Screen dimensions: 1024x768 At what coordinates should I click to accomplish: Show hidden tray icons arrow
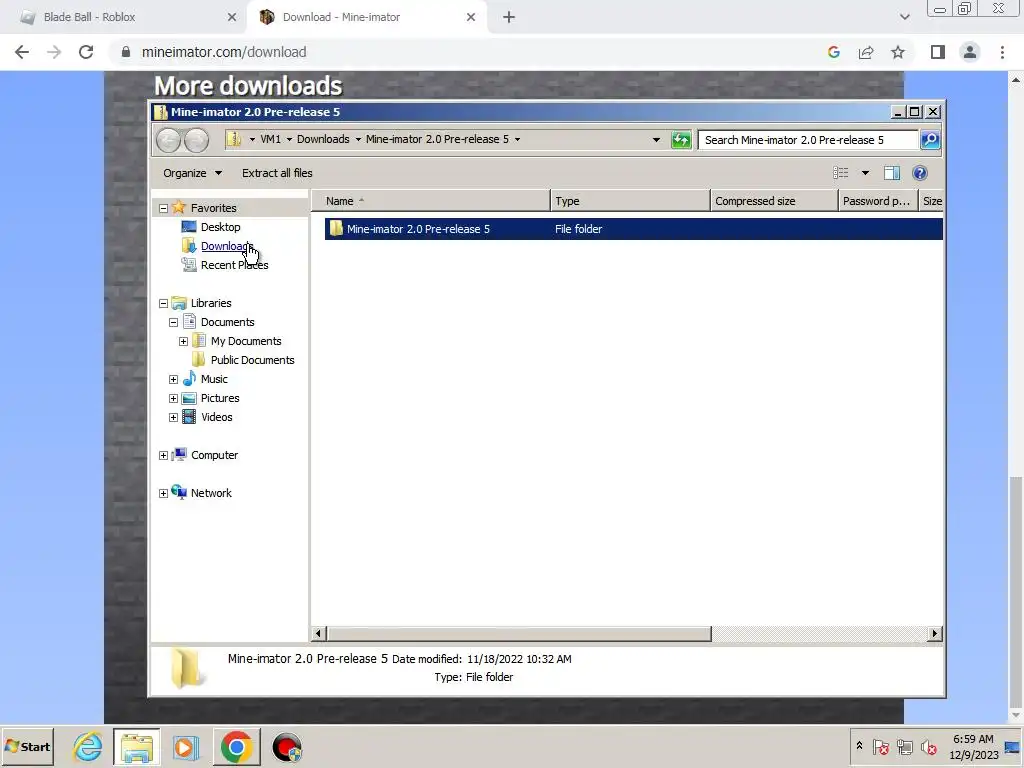[859, 746]
